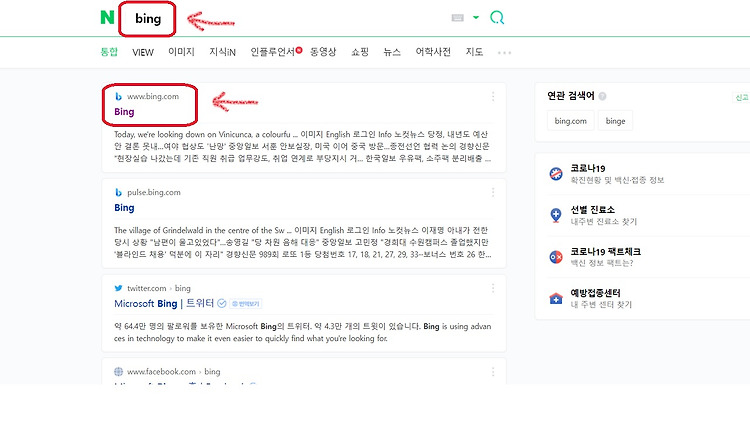Click the help icon beside 연관 검색어

tap(602, 96)
